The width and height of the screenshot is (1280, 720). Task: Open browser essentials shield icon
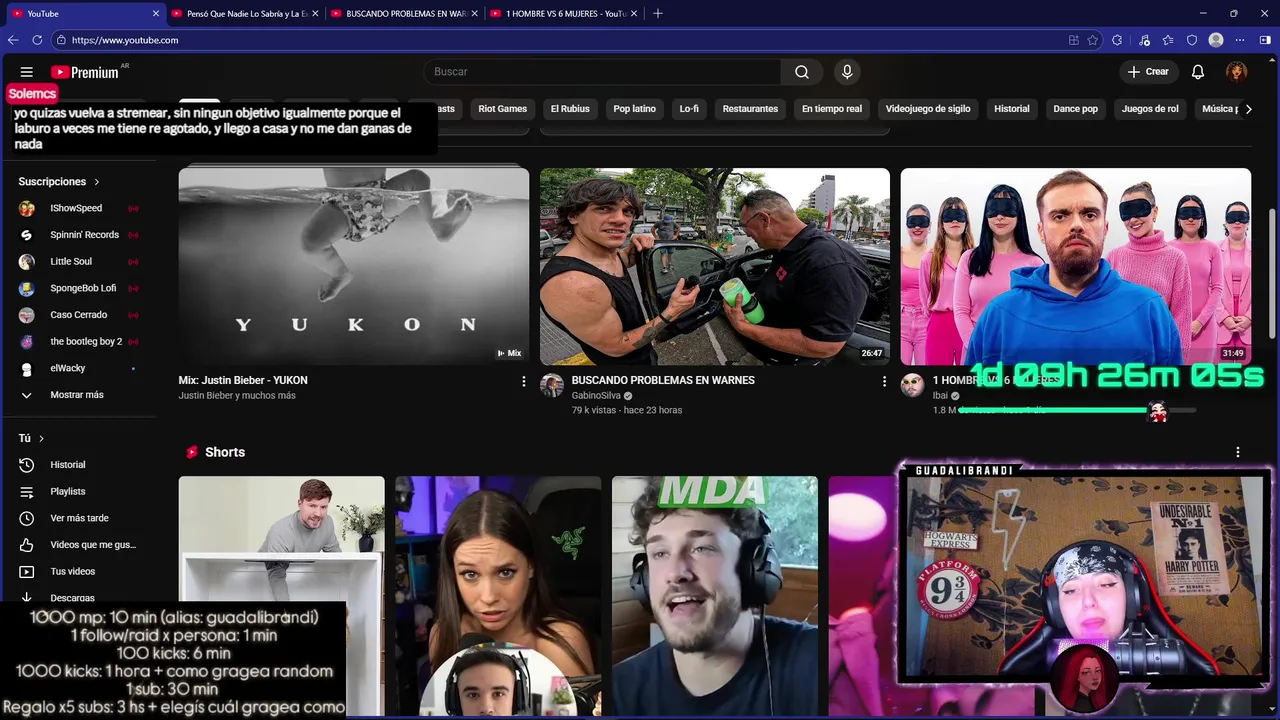click(x=1192, y=40)
